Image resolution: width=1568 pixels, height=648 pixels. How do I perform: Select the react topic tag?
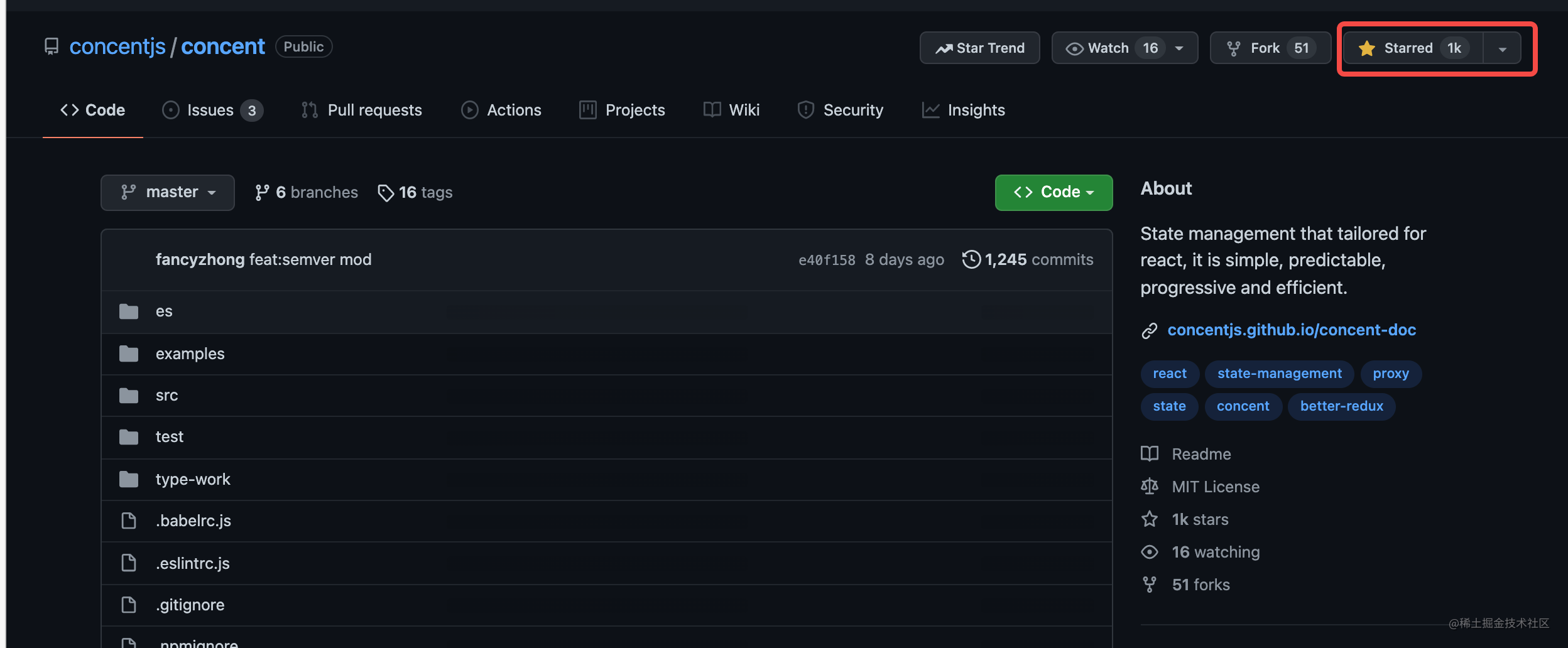1170,374
